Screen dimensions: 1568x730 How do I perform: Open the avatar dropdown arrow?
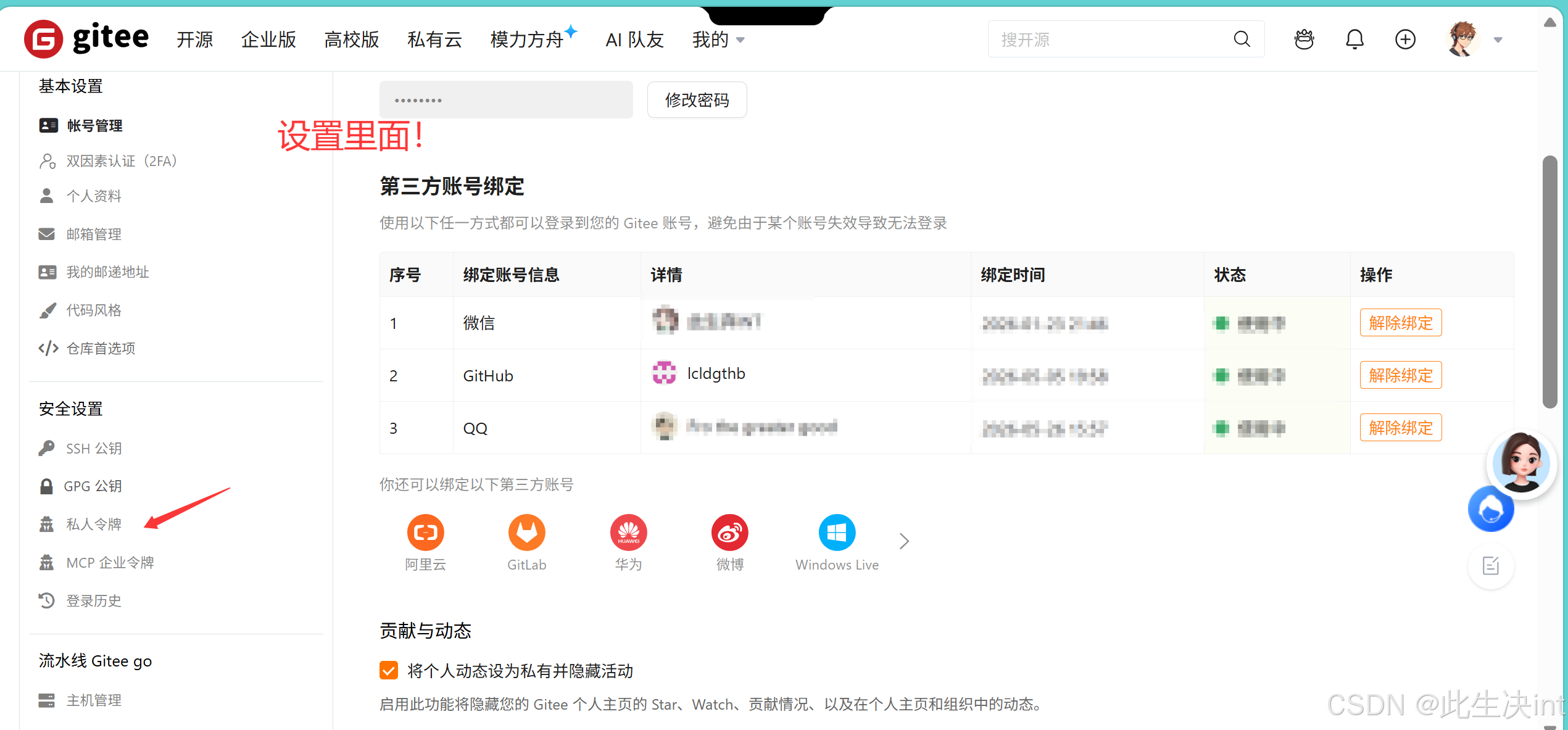pyautogui.click(x=1498, y=40)
